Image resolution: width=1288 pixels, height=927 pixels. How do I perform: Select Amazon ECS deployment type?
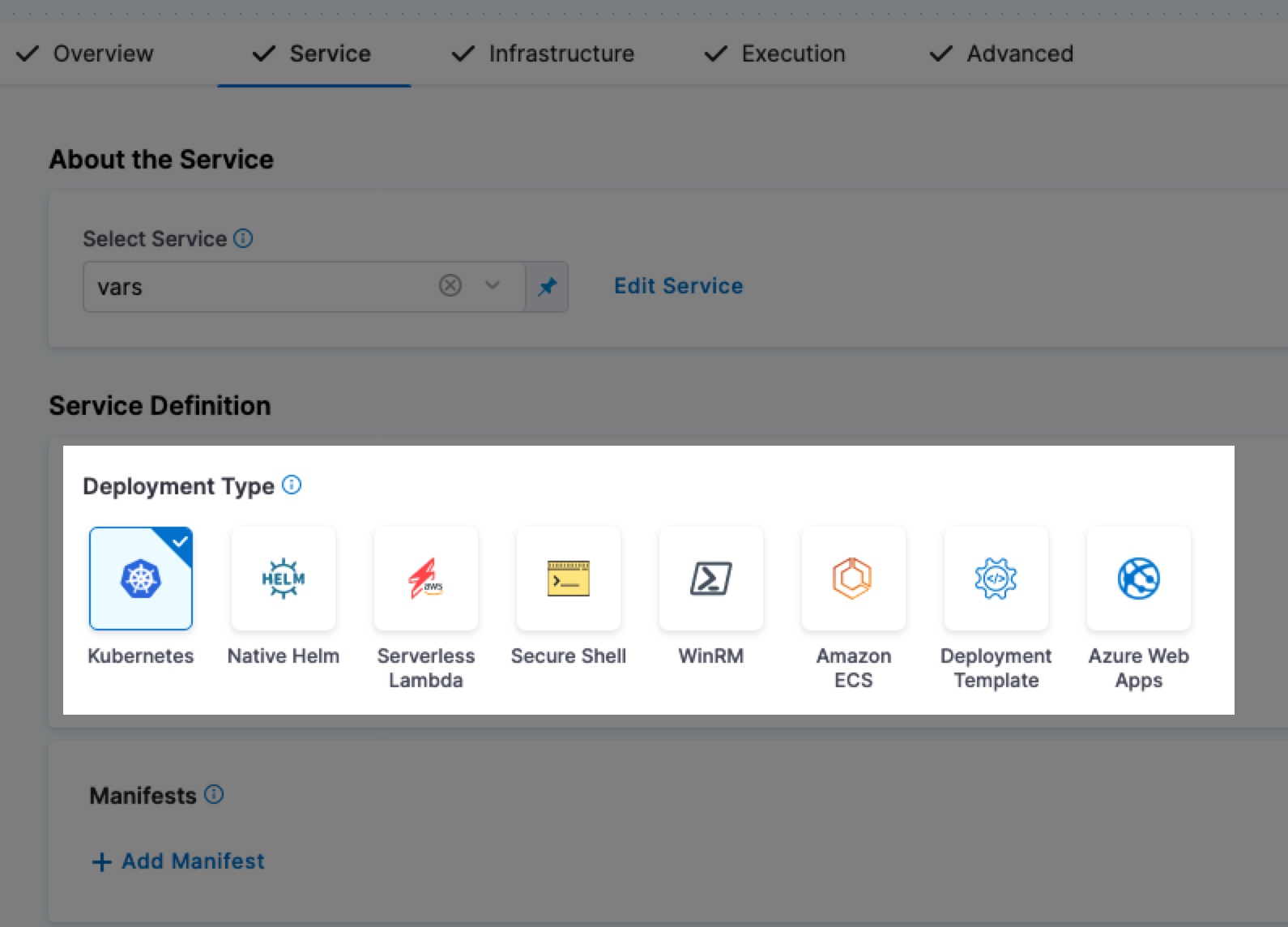pyautogui.click(x=854, y=579)
